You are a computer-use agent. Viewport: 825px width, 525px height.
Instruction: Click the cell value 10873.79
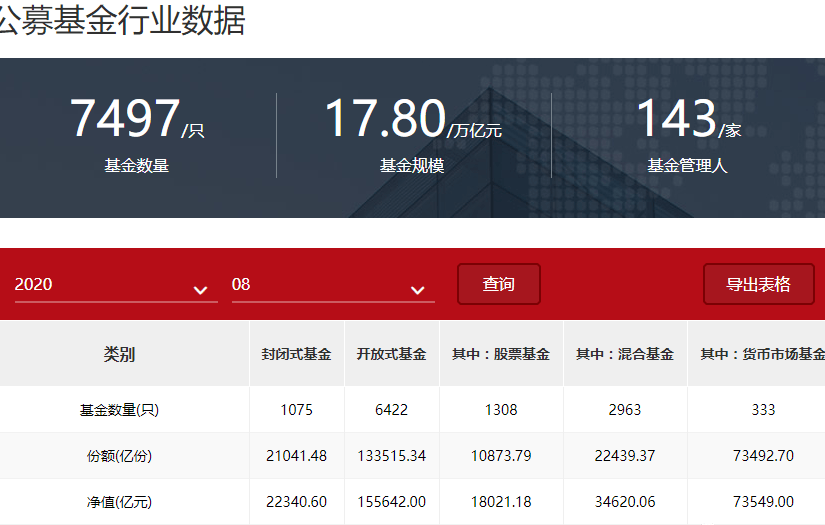click(x=501, y=456)
